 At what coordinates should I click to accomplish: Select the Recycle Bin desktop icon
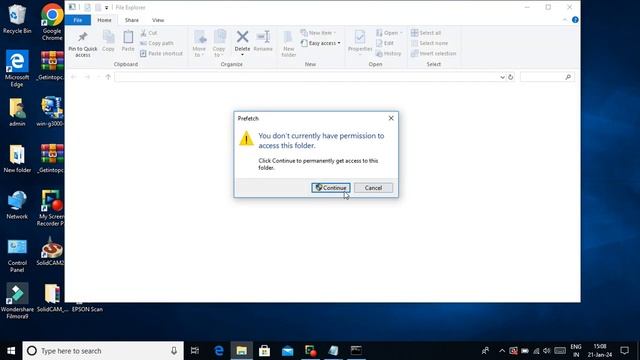click(17, 19)
